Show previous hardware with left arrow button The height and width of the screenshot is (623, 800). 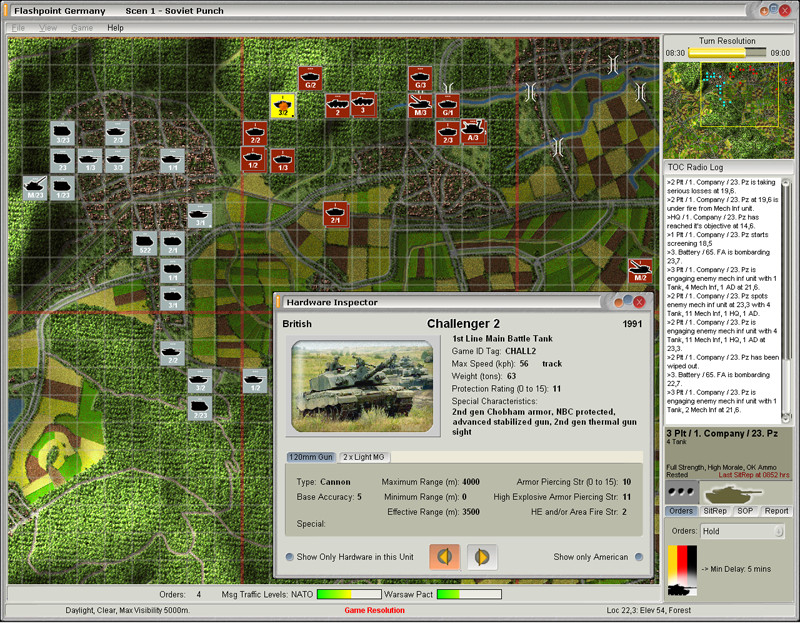coord(445,557)
